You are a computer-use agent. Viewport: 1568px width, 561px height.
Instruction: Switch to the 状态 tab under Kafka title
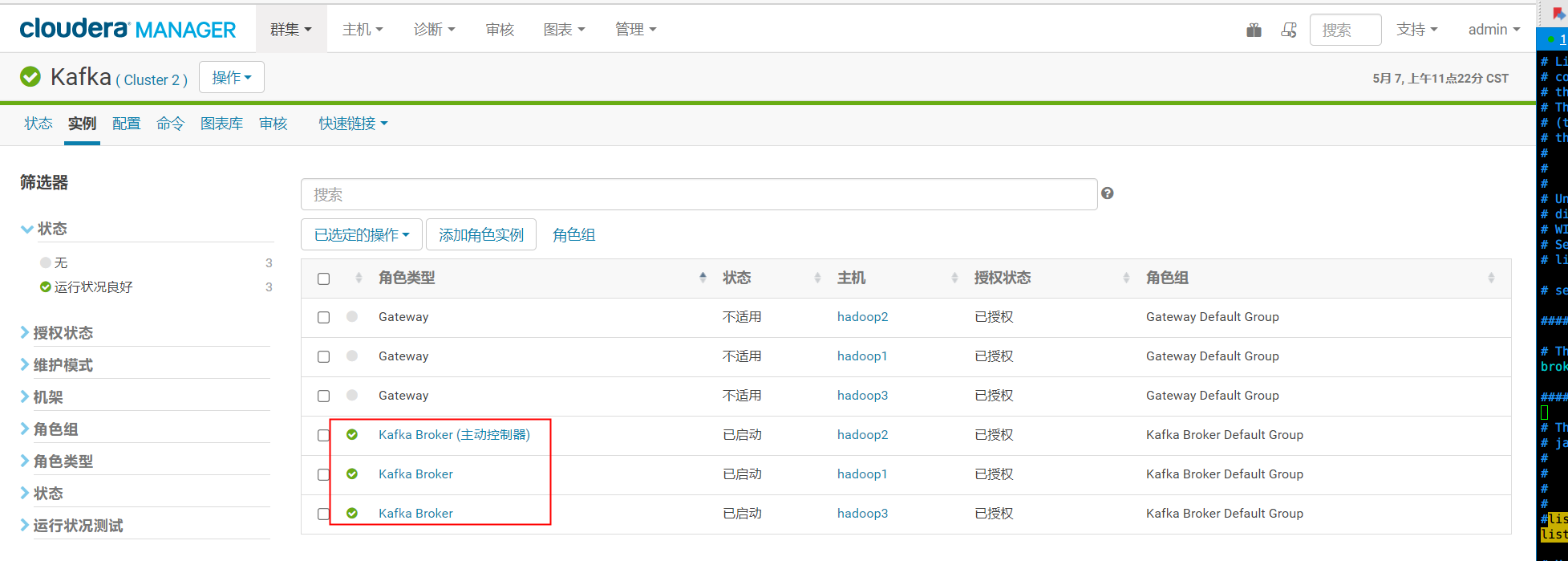click(38, 123)
